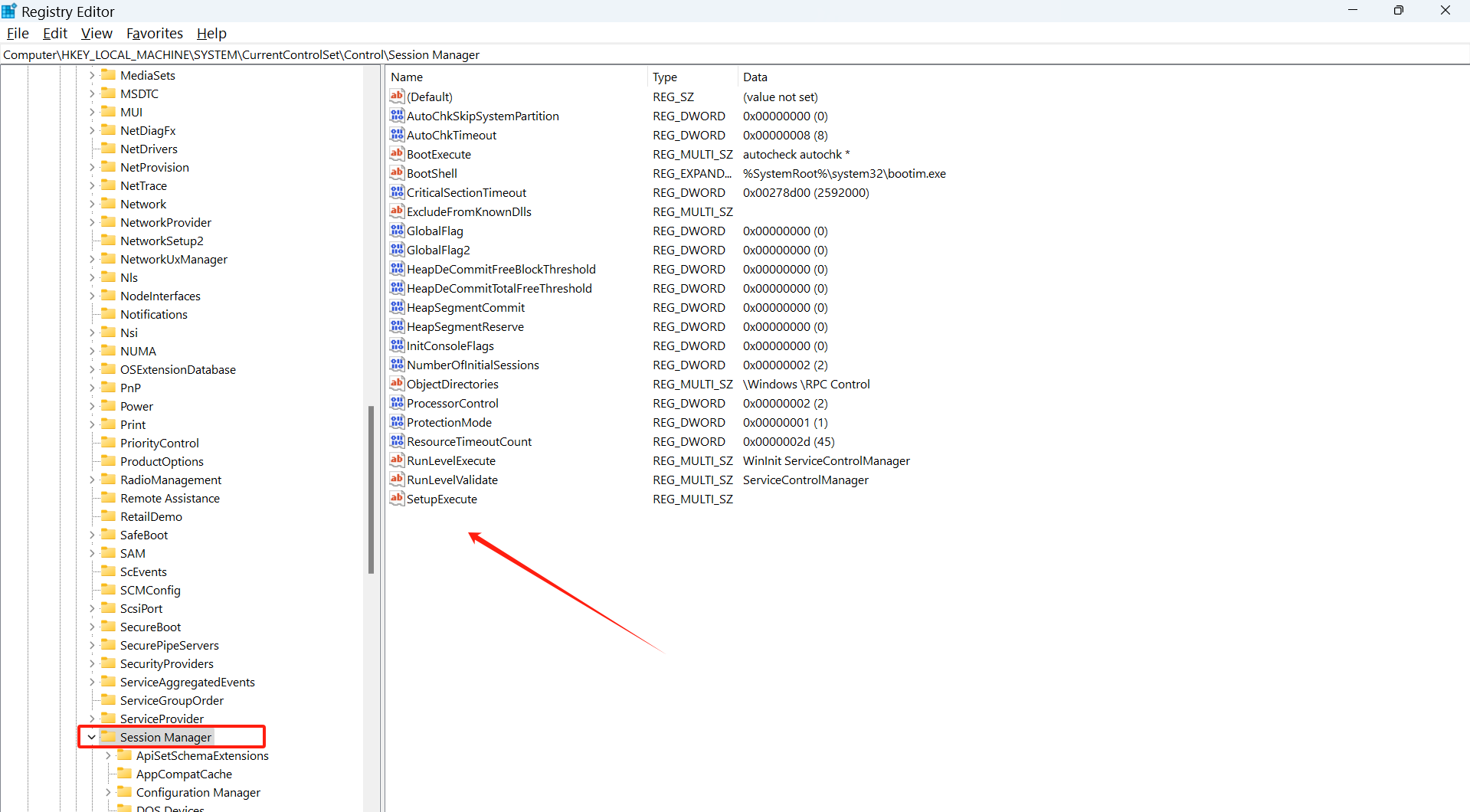The image size is (1470, 812).
Task: Click the bootim.exe data of BootShell
Action: coord(844,173)
